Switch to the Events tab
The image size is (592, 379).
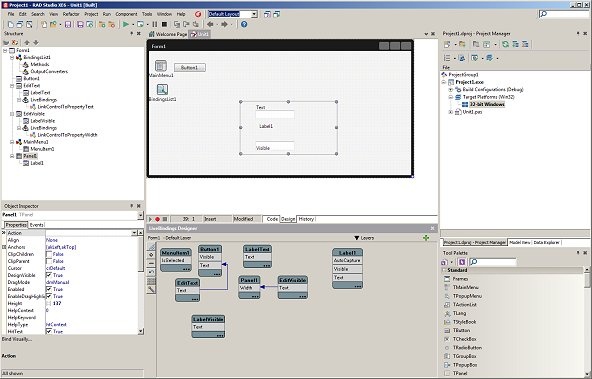[37, 225]
